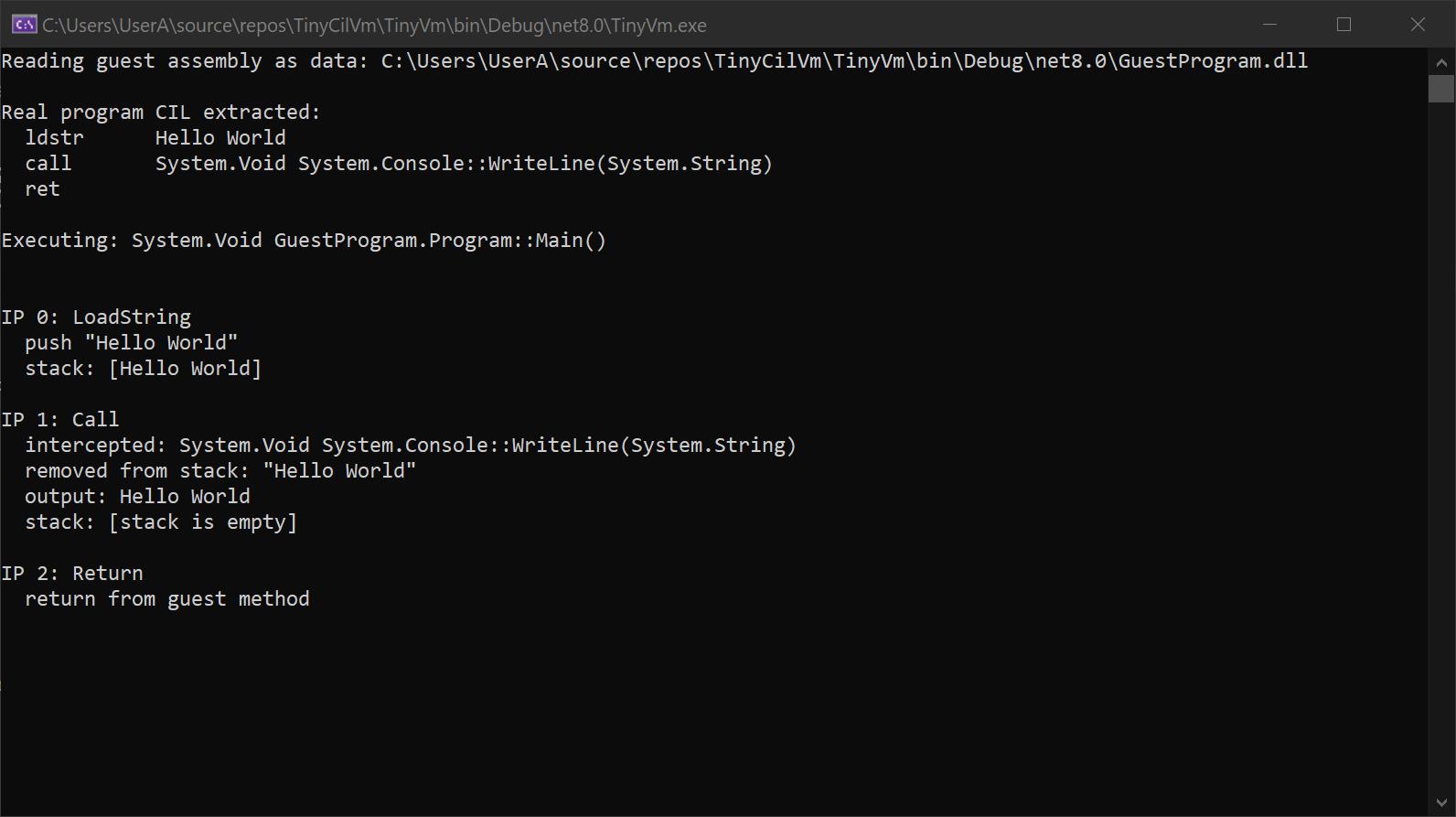This screenshot has width=1456, height=817.
Task: Click the 'Reading guest assembly as data' line
Action: tap(655, 61)
